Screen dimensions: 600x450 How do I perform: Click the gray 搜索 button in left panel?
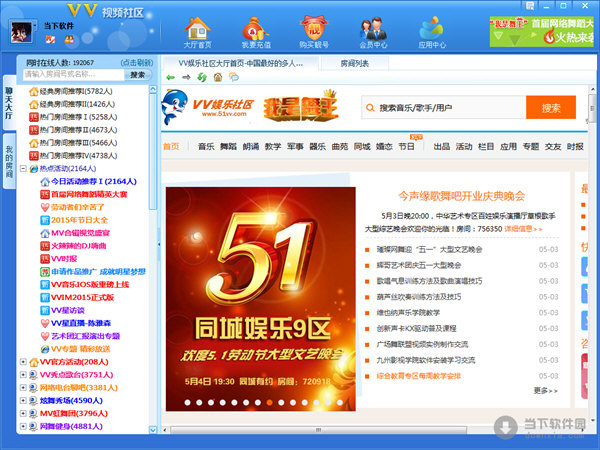(138, 75)
